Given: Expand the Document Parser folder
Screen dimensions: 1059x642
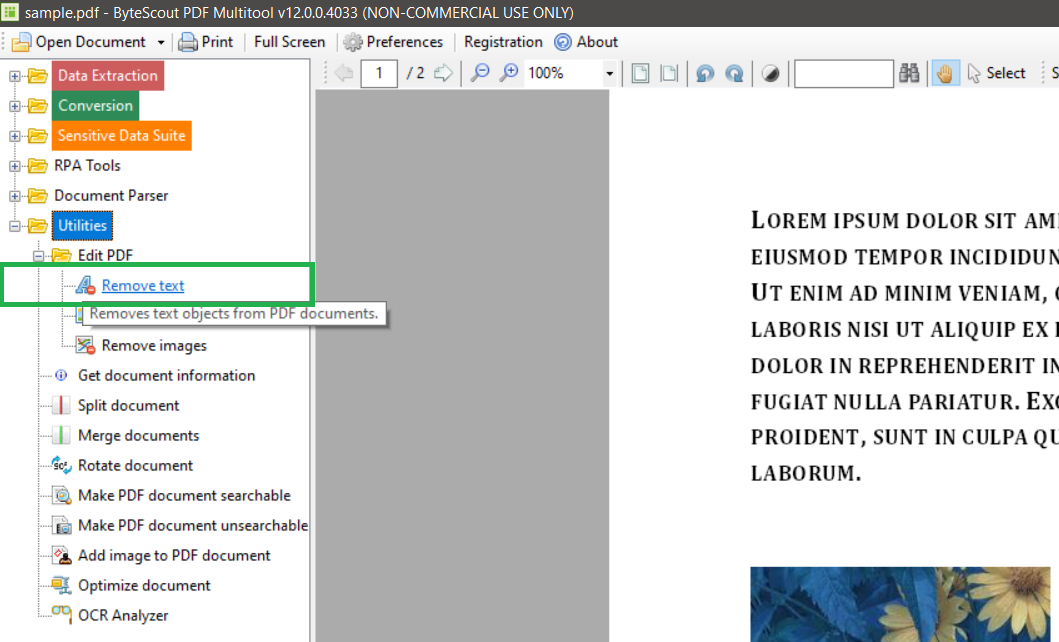Looking at the screenshot, I should (15, 196).
